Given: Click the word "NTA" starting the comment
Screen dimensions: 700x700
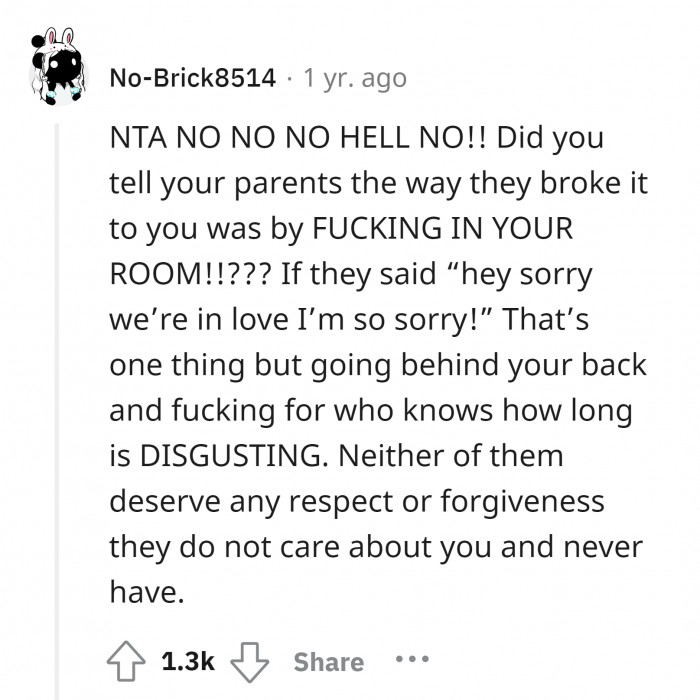Looking at the screenshot, I should click(136, 140).
